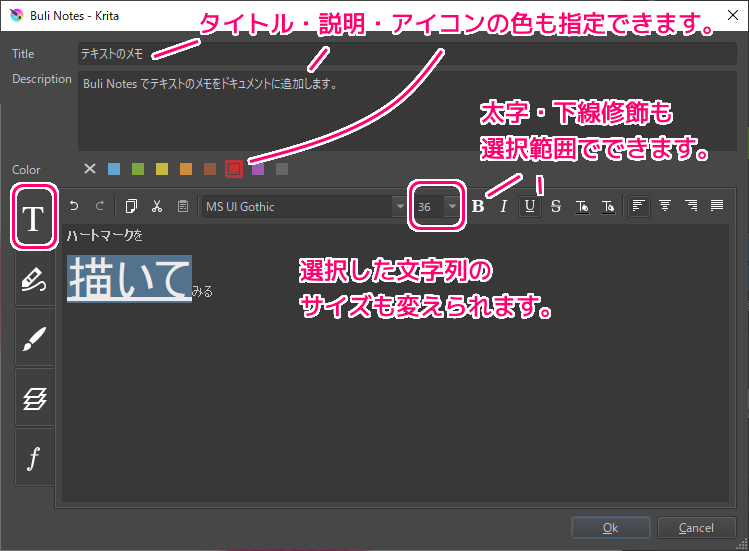
Task: Redo the text edit
Action: (100, 206)
